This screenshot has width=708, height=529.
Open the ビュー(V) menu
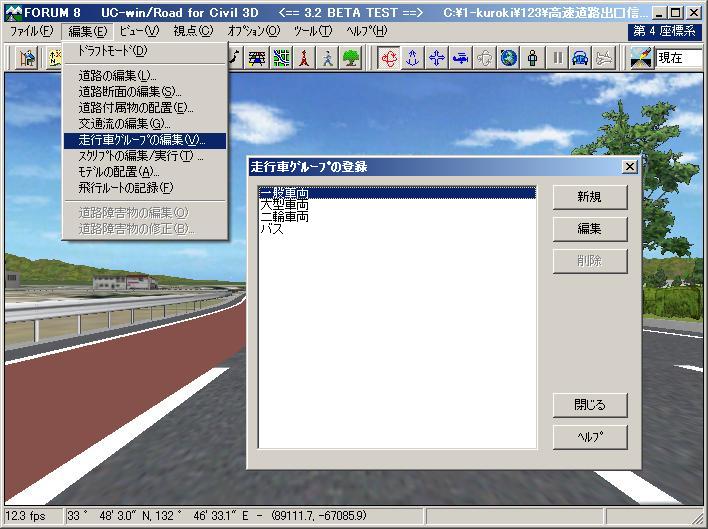pos(140,31)
